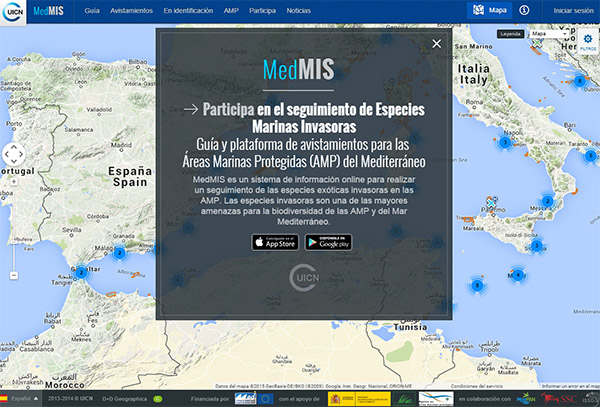Show the Leyenda map legend
Viewport: 600px width, 407px height.
pyautogui.click(x=510, y=34)
